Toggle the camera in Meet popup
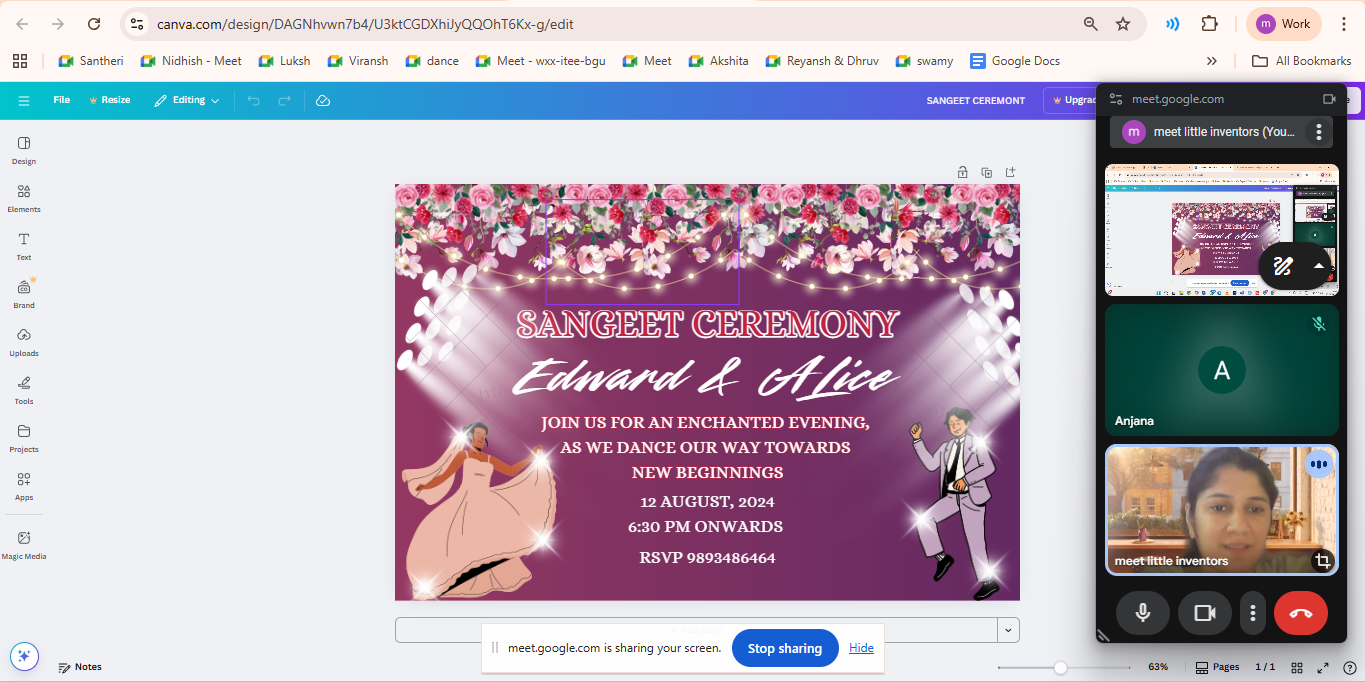 pos(1205,613)
